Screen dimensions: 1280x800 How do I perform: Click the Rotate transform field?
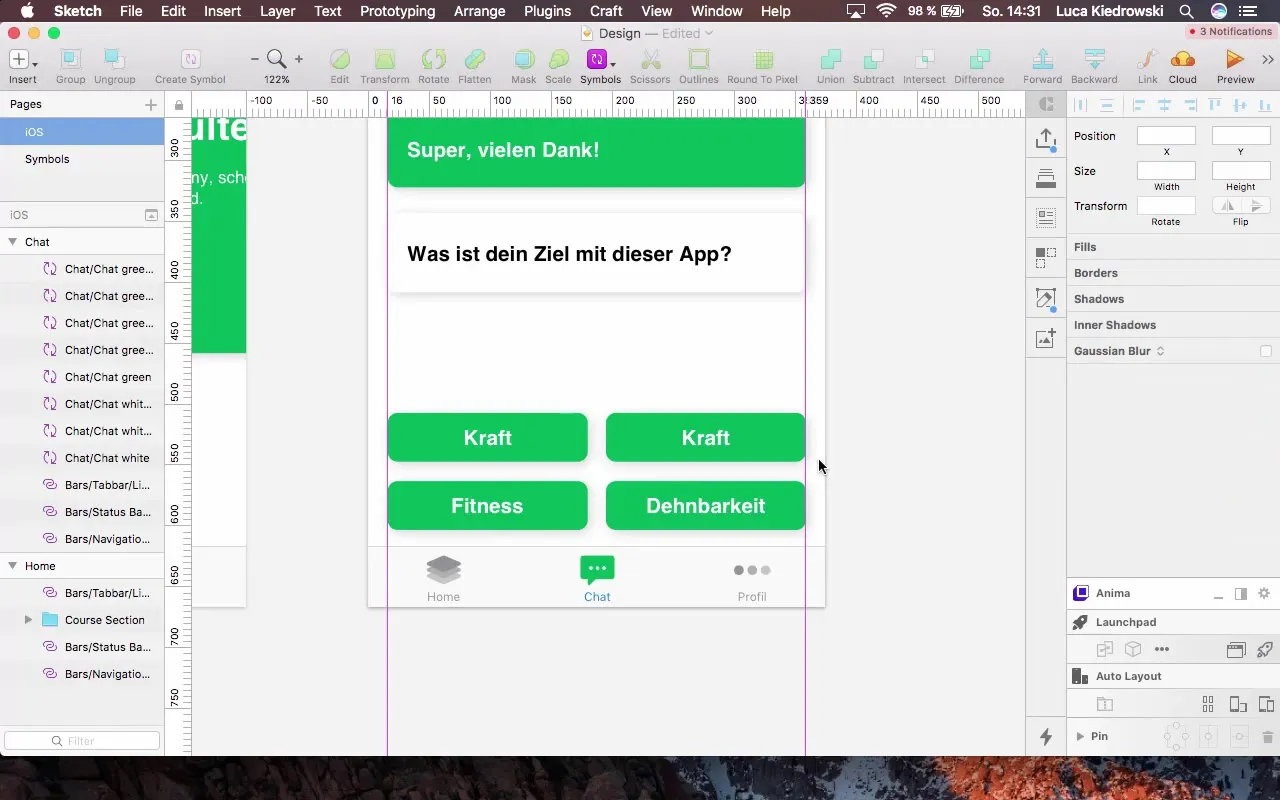1166,205
